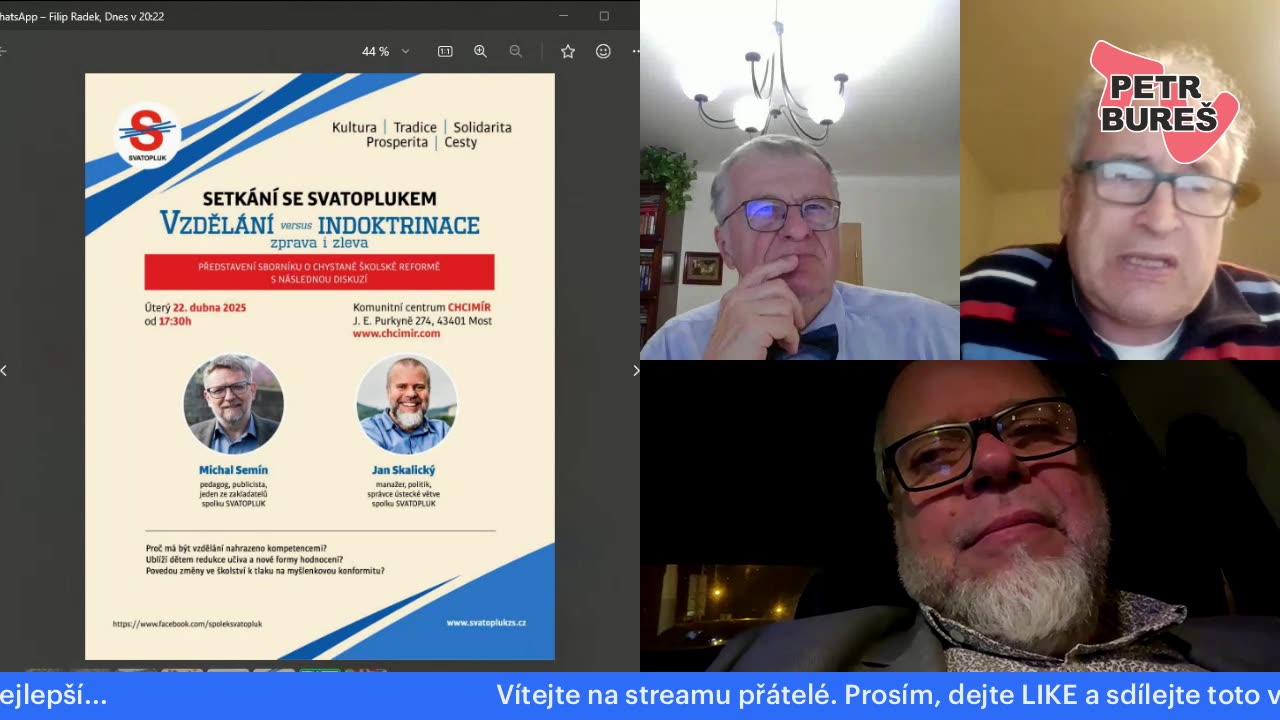Maximize the WhatsApp image viewer window
This screenshot has height=720, width=1280.
[x=604, y=16]
